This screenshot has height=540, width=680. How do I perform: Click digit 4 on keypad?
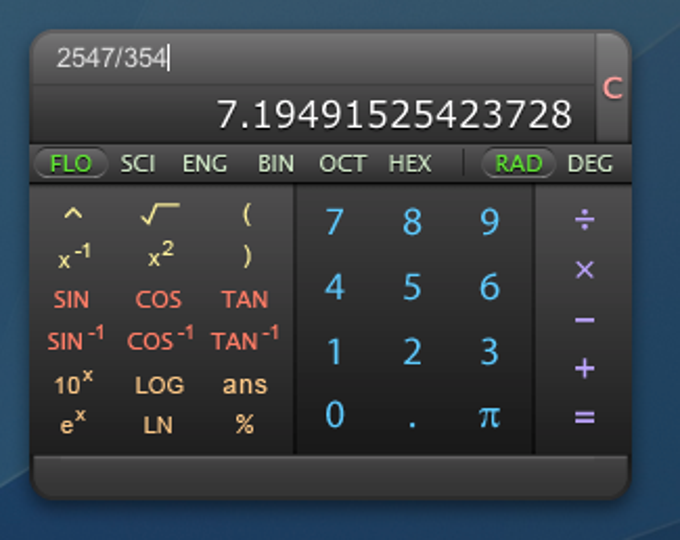[334, 286]
